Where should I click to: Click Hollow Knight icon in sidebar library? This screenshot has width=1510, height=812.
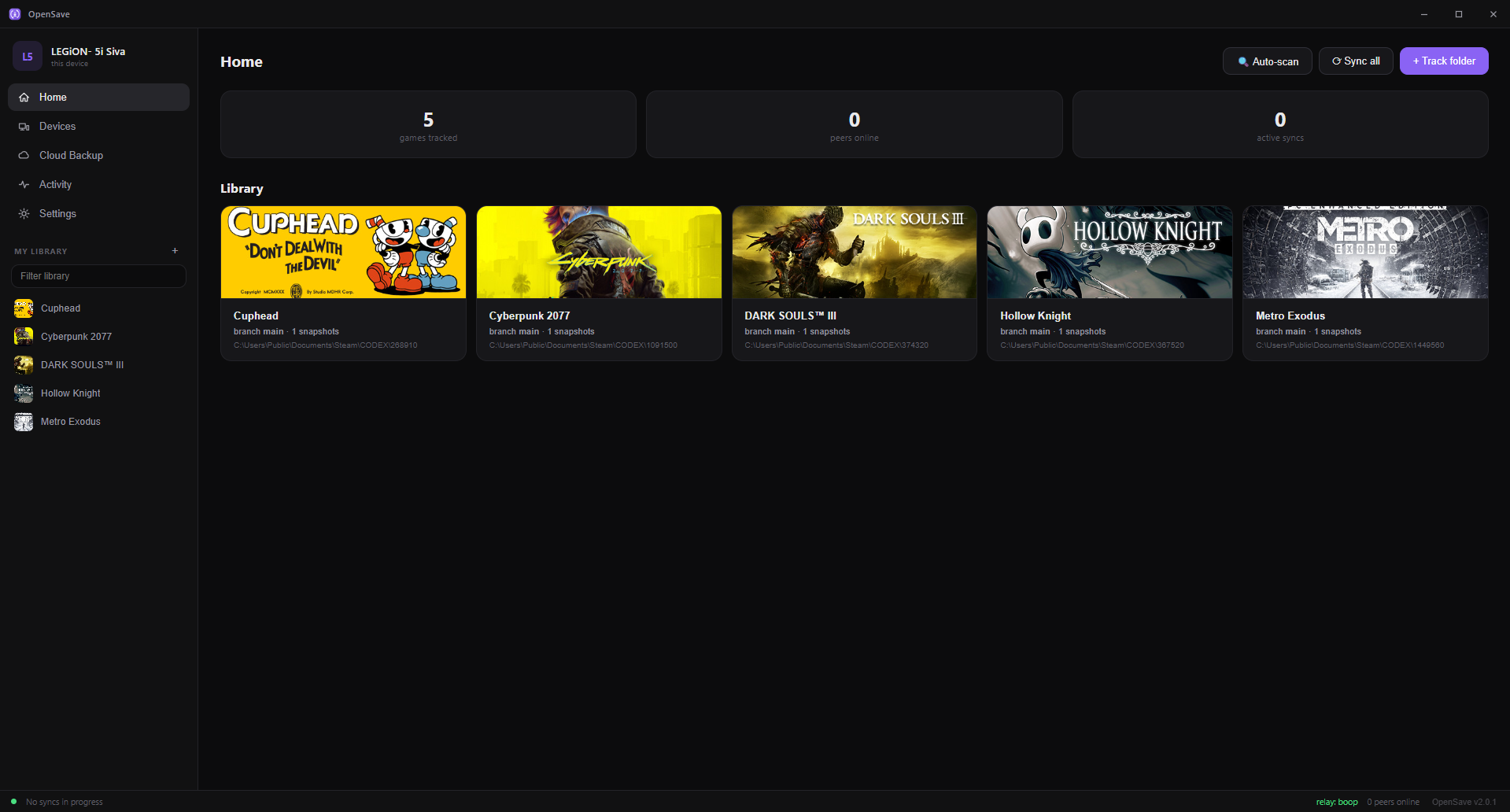[24, 393]
